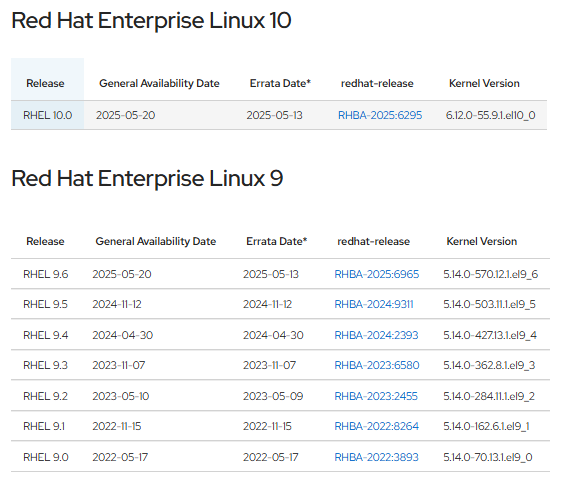Click Kernel Version header in RHEL 9 table
This screenshot has height=484, width=564.
coord(482,241)
